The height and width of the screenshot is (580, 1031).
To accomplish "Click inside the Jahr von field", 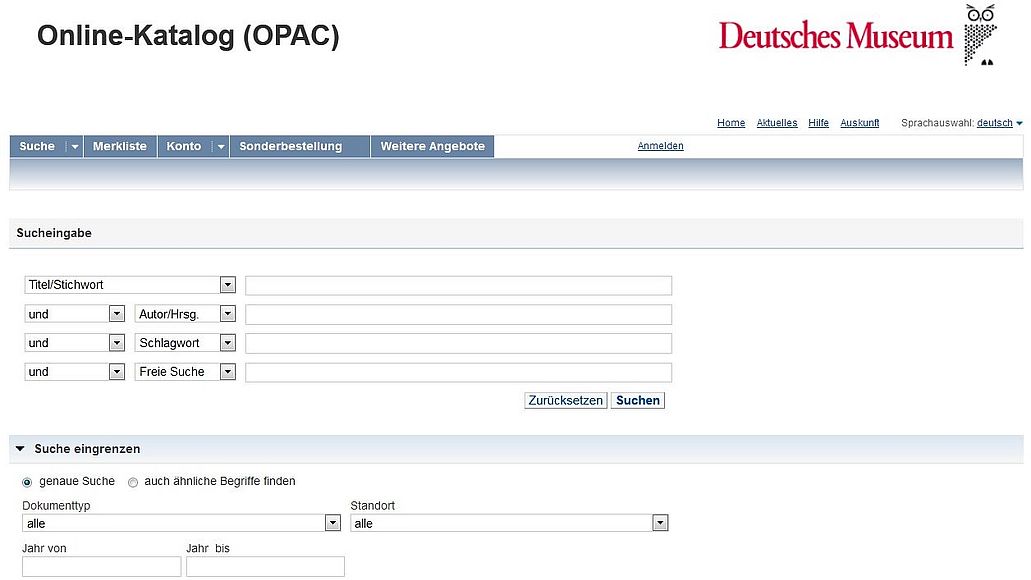I will (100, 566).
